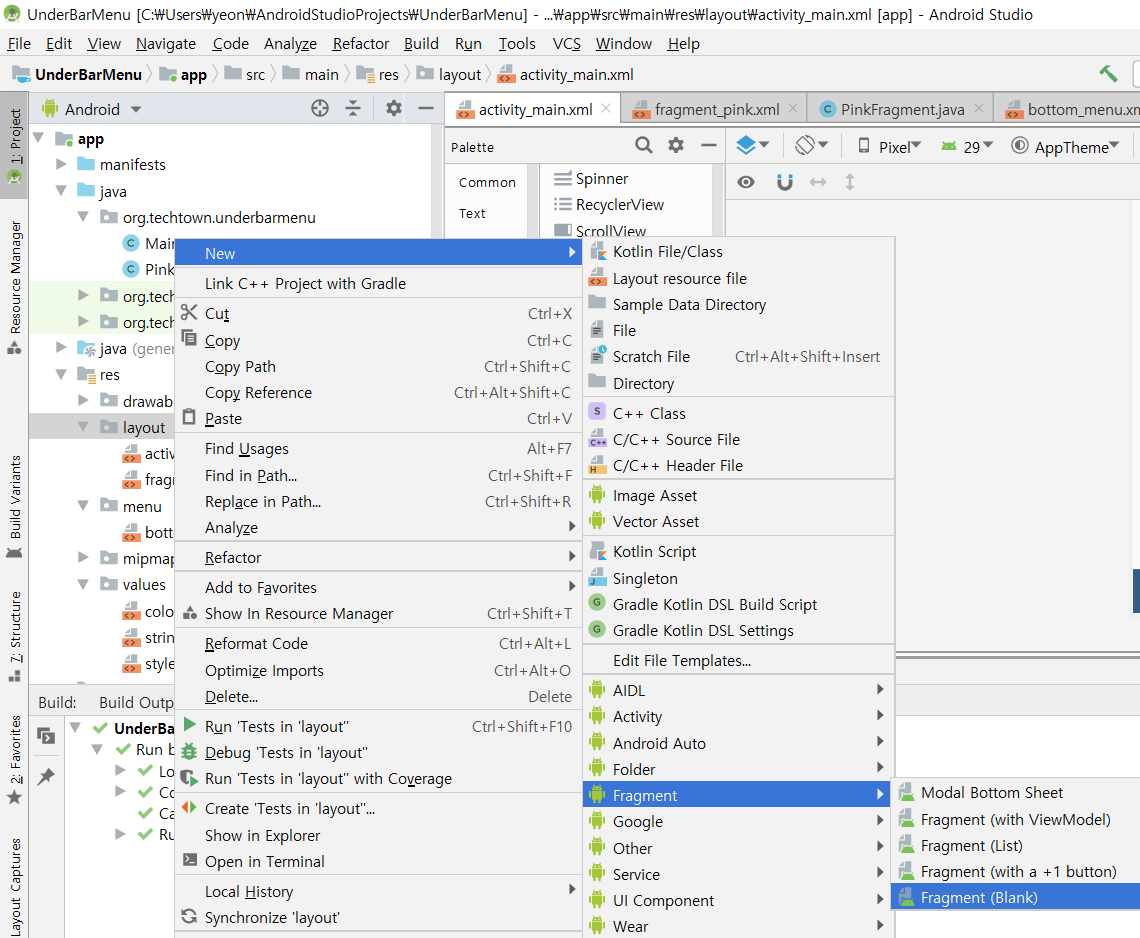Select Fragment (List) option
Viewport: 1140px width, 938px height.
click(1016, 846)
